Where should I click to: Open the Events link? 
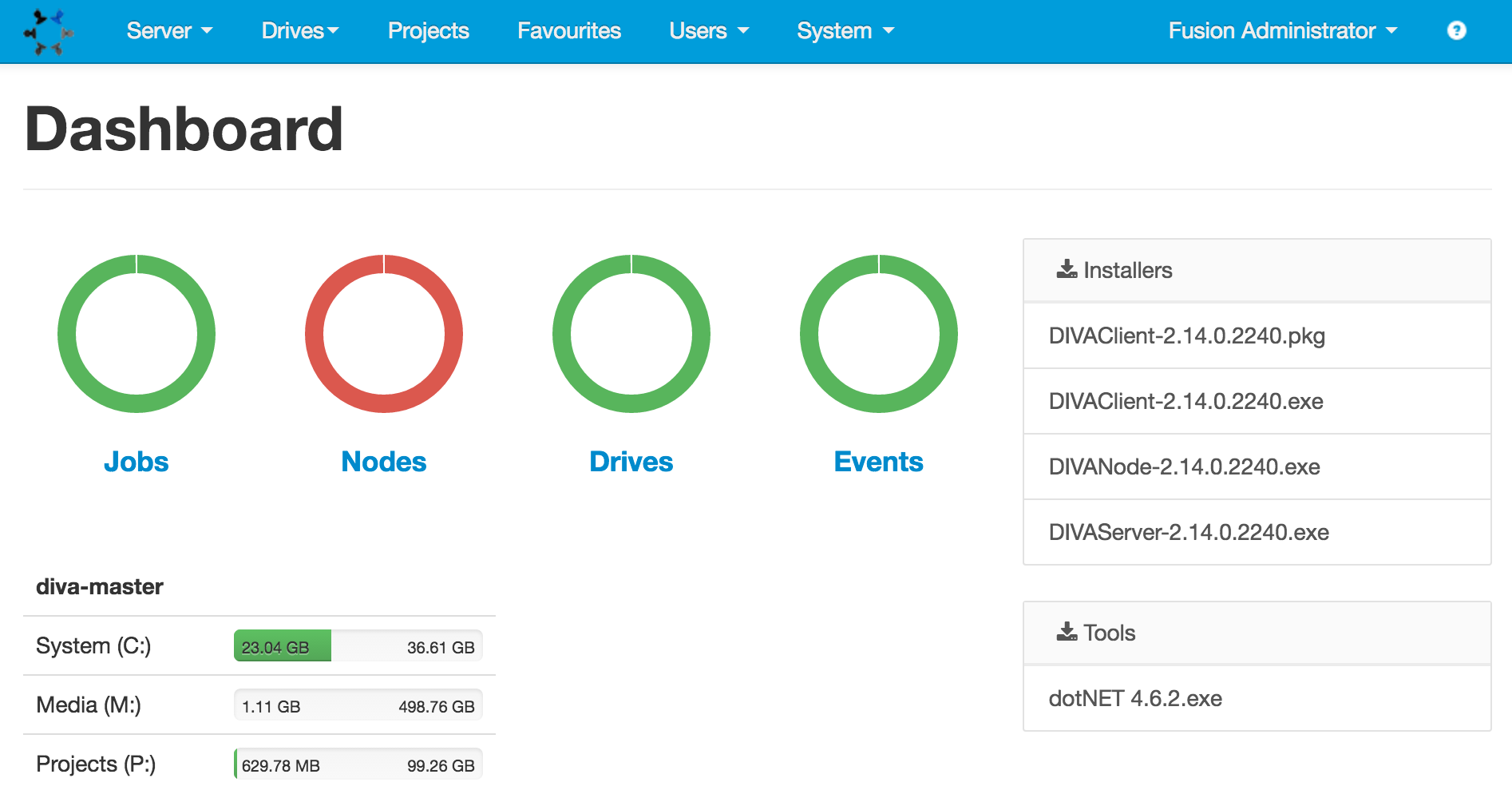tap(879, 462)
